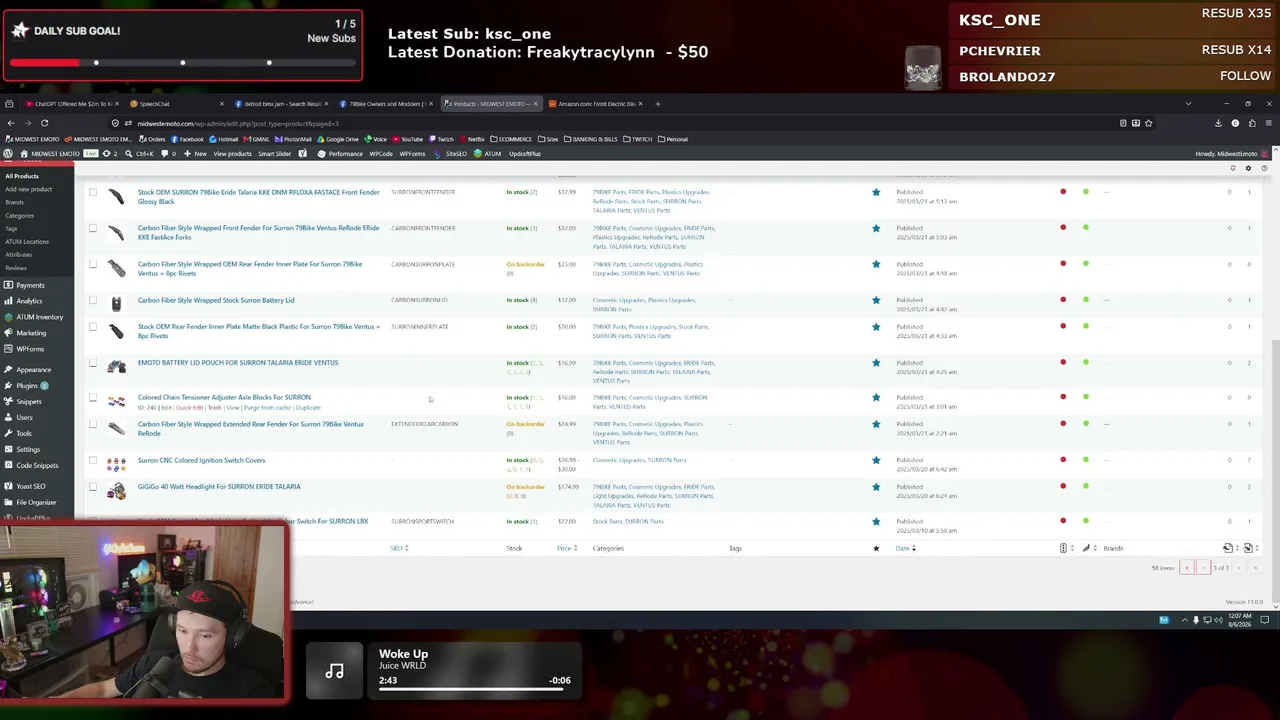
Task: Go to the previous page of products
Action: click(1203, 568)
